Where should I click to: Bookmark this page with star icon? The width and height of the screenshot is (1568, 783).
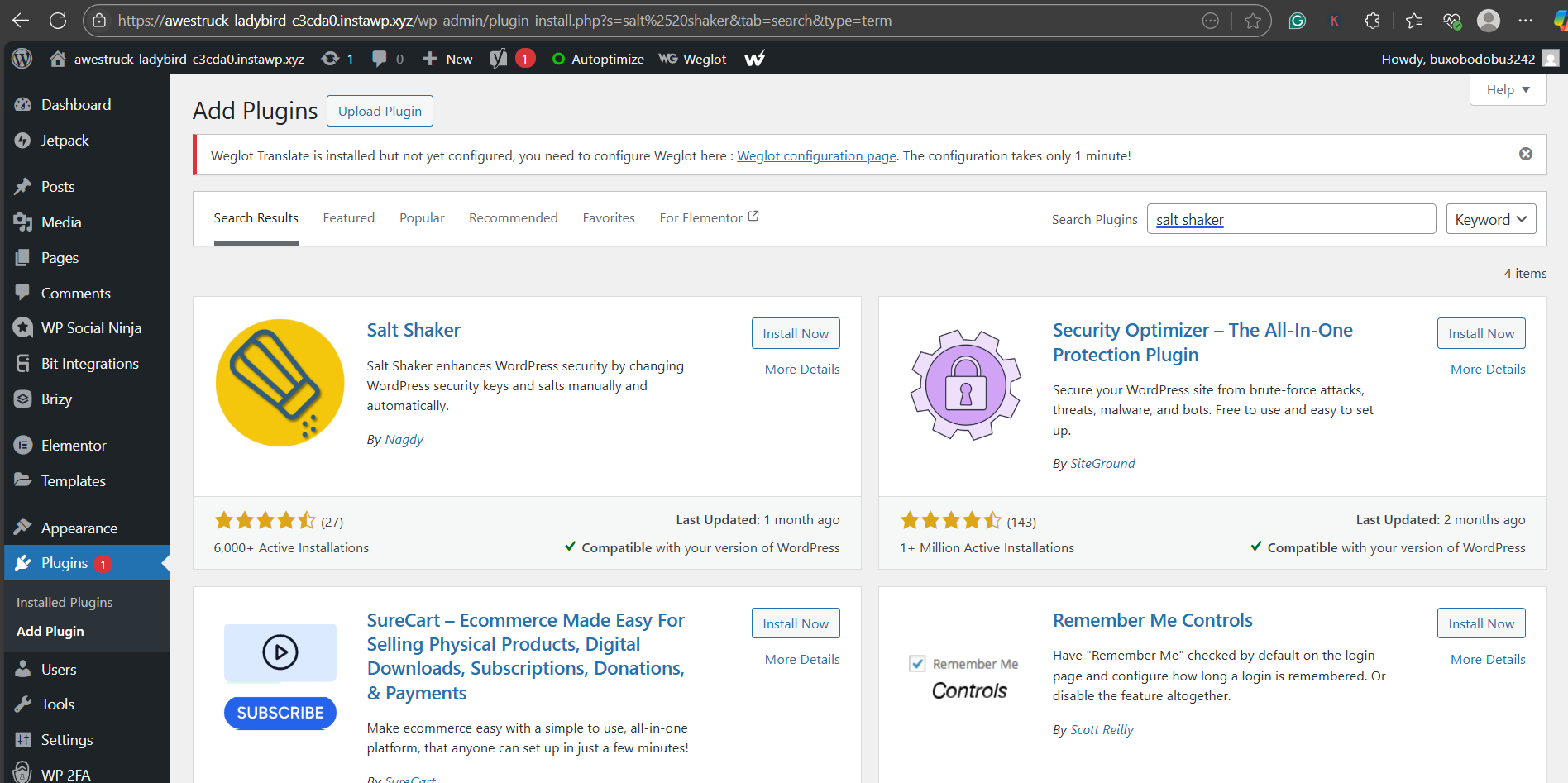pyautogui.click(x=1253, y=21)
